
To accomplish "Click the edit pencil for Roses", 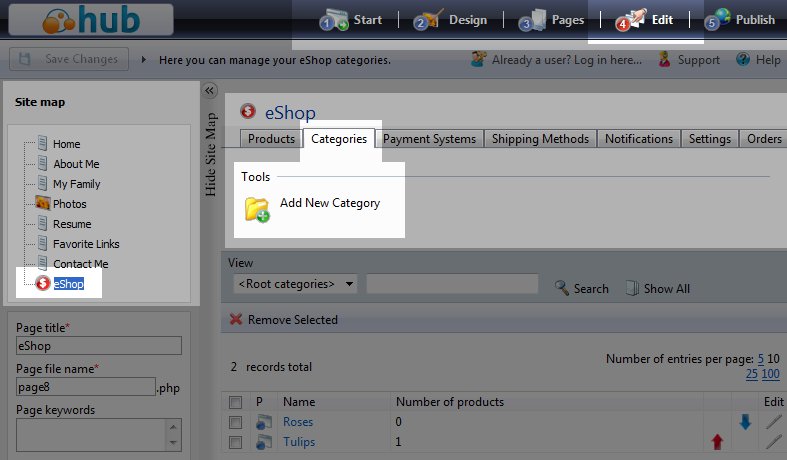I will [774, 422].
